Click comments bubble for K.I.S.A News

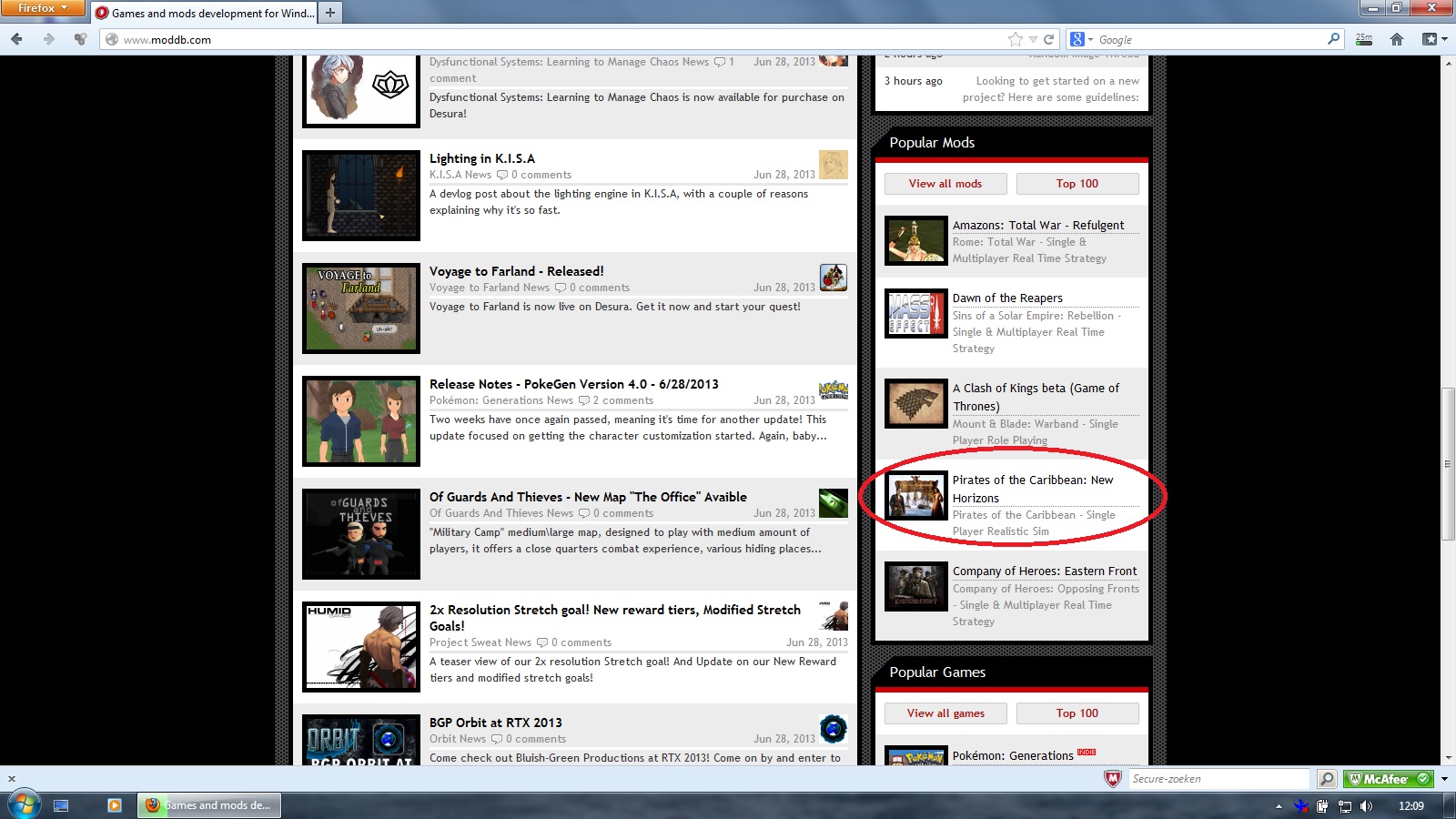[x=502, y=175]
